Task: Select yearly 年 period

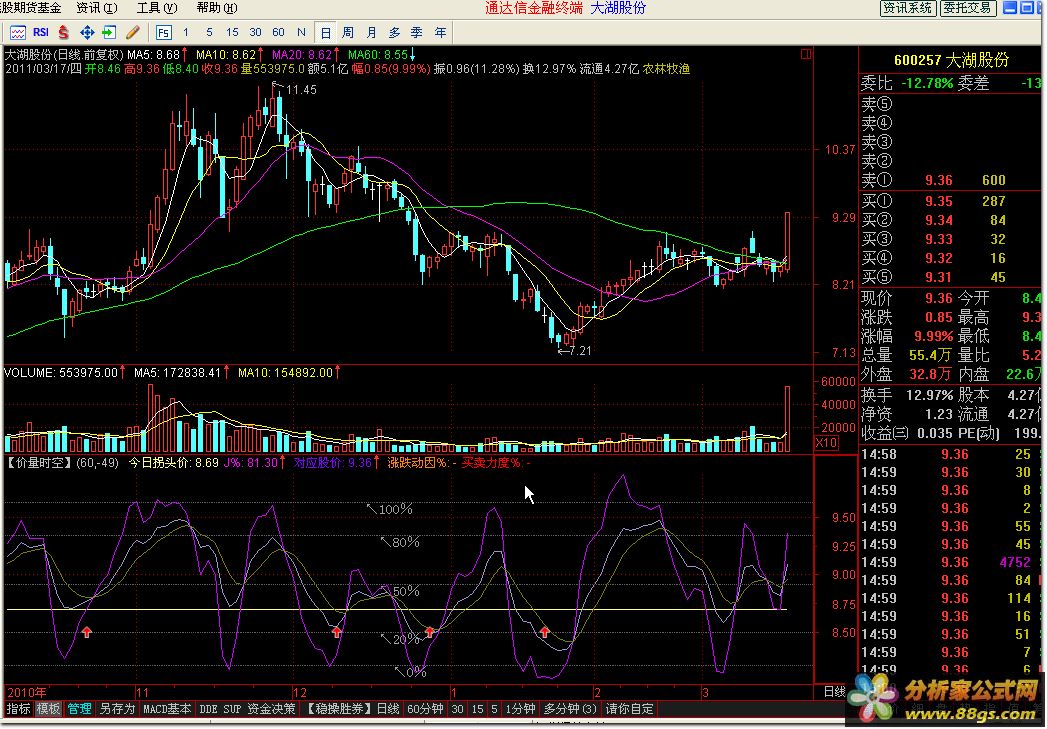Action: point(441,32)
